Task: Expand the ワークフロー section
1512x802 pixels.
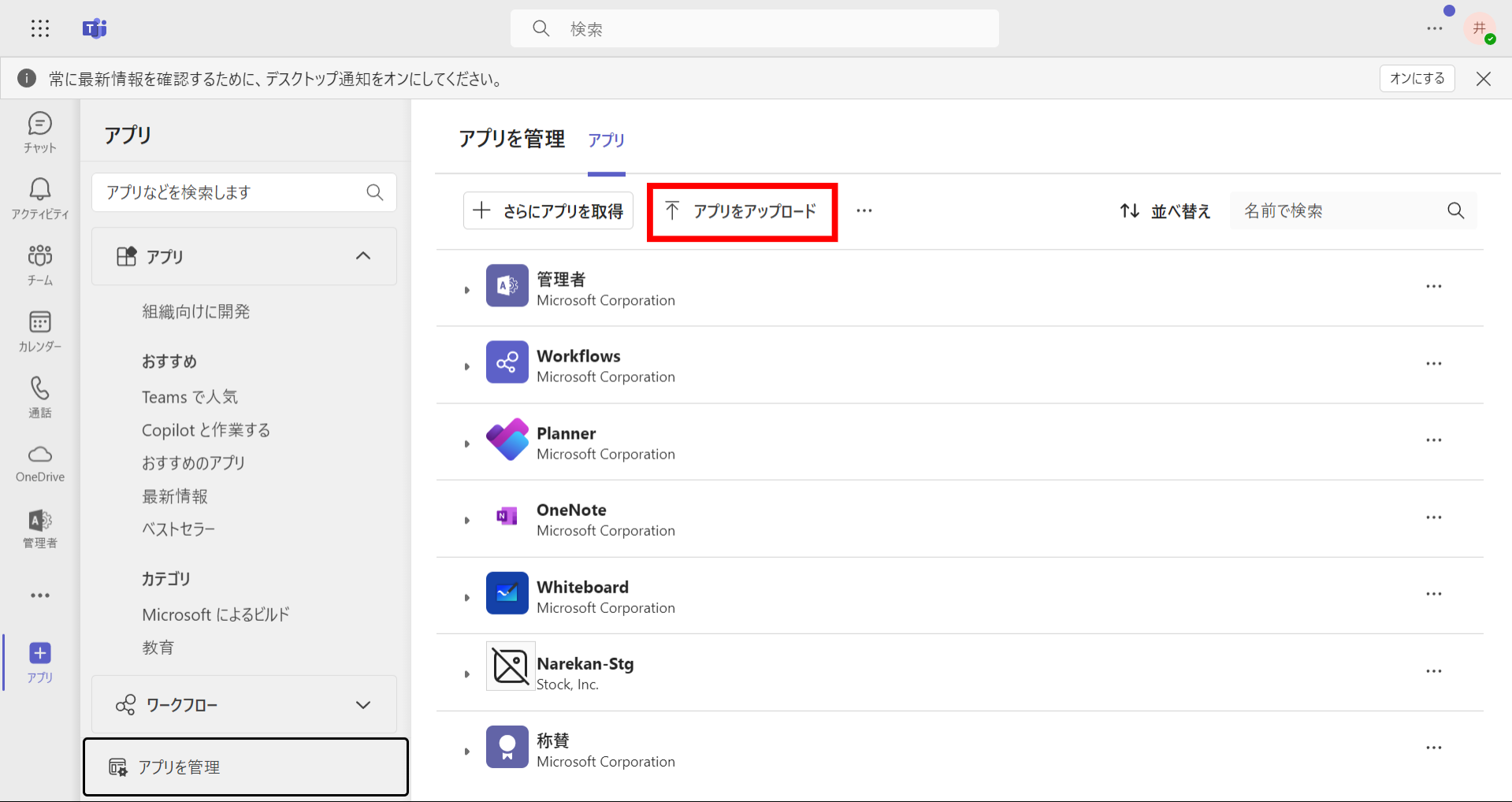Action: [244, 704]
